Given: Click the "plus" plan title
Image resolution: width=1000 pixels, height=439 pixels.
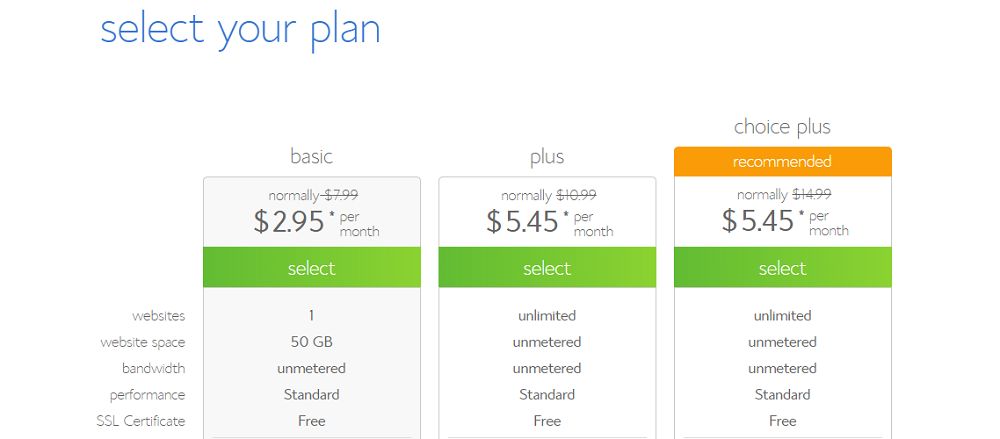Looking at the screenshot, I should click(x=547, y=157).
